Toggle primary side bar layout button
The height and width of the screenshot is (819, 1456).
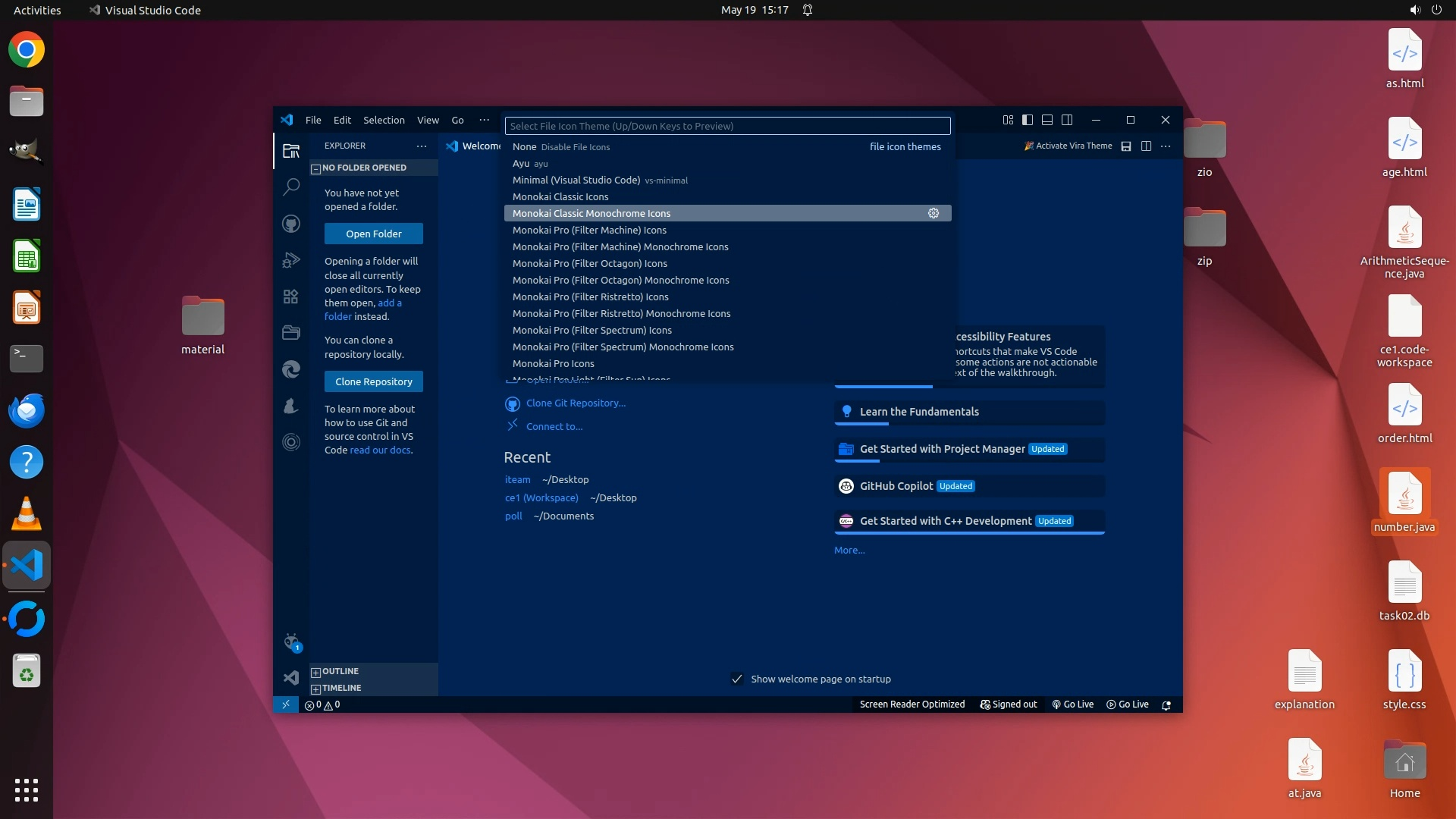1028,120
